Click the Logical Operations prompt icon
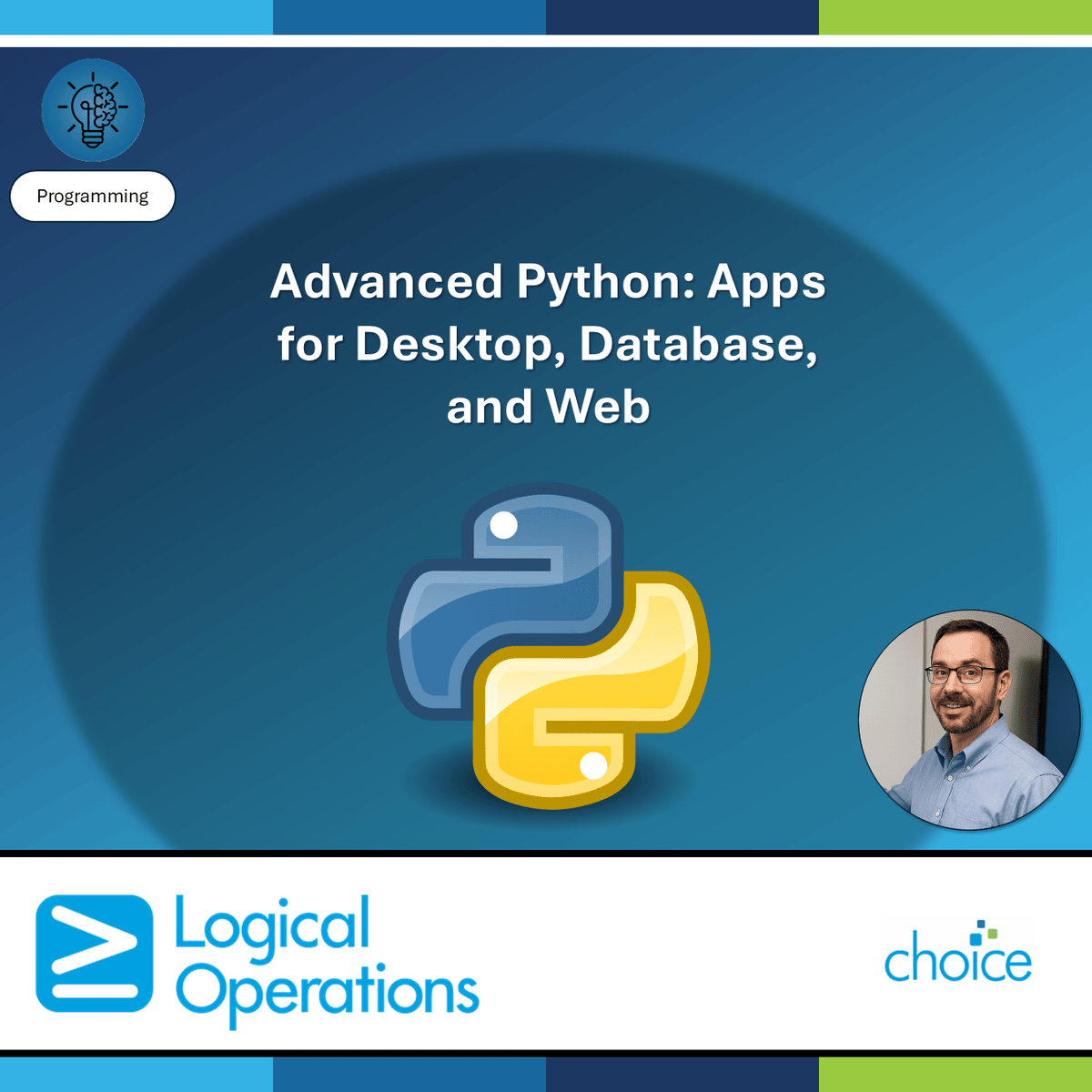Image resolution: width=1092 pixels, height=1092 pixels. coord(95,954)
